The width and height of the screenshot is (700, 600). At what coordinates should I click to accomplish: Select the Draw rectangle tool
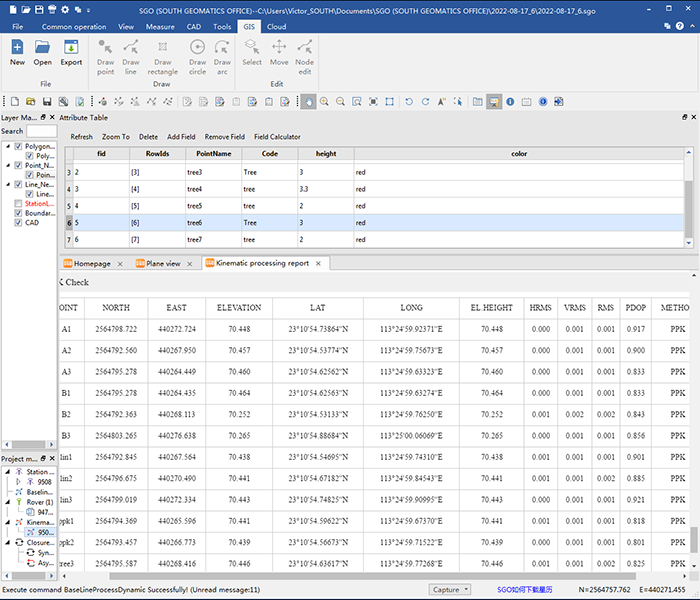tap(162, 57)
